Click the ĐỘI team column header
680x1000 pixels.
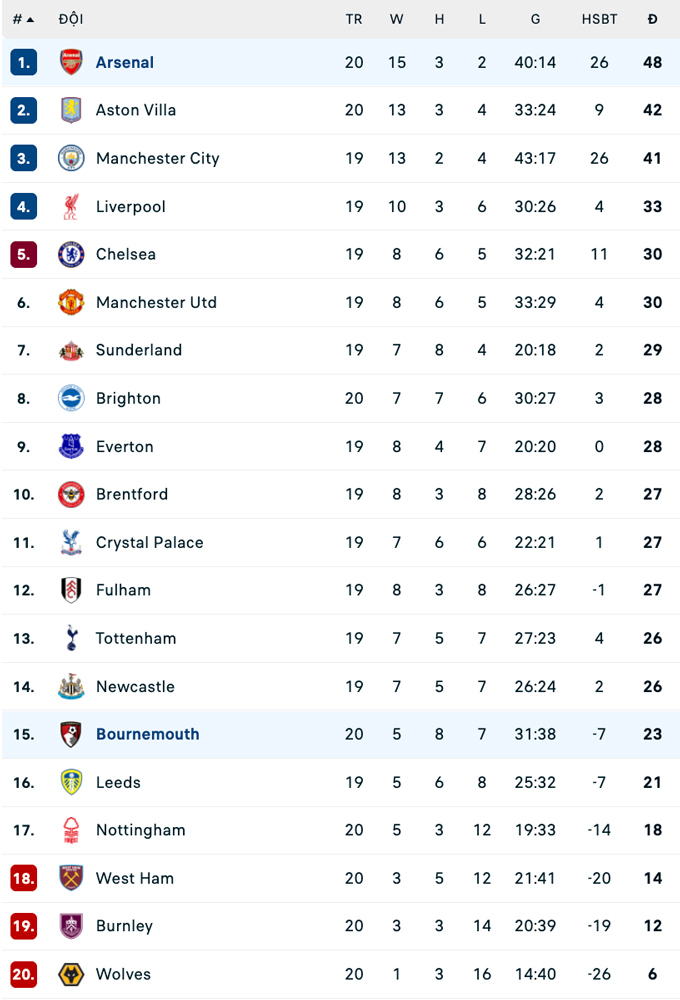(x=71, y=19)
